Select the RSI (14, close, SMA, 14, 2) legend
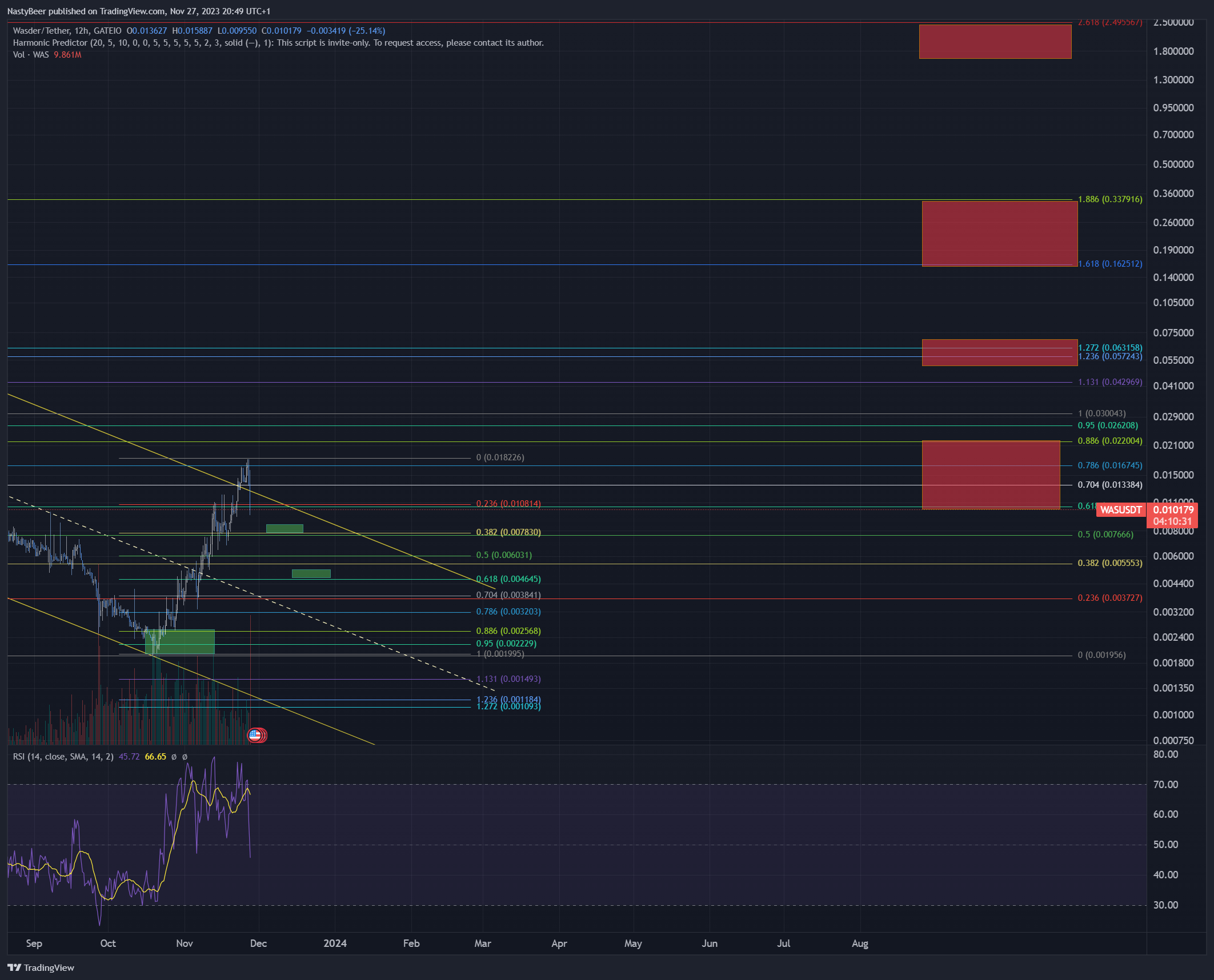This screenshot has height=980, width=1214. (x=63, y=757)
